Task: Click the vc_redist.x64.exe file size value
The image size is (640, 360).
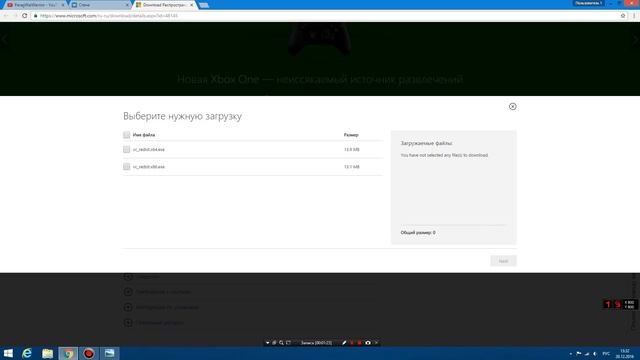Action: [351, 149]
